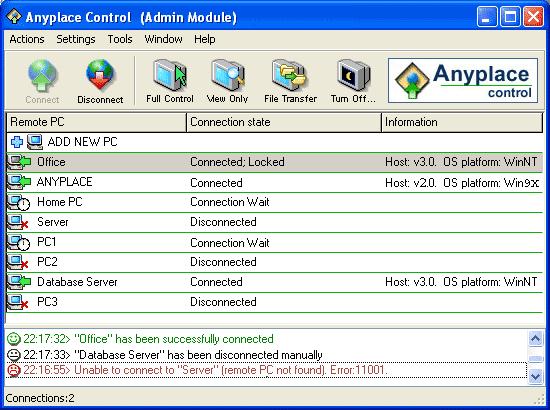Viewport: 550px width, 410px height.
Task: Select the View Only monitor icon
Action: 228,75
